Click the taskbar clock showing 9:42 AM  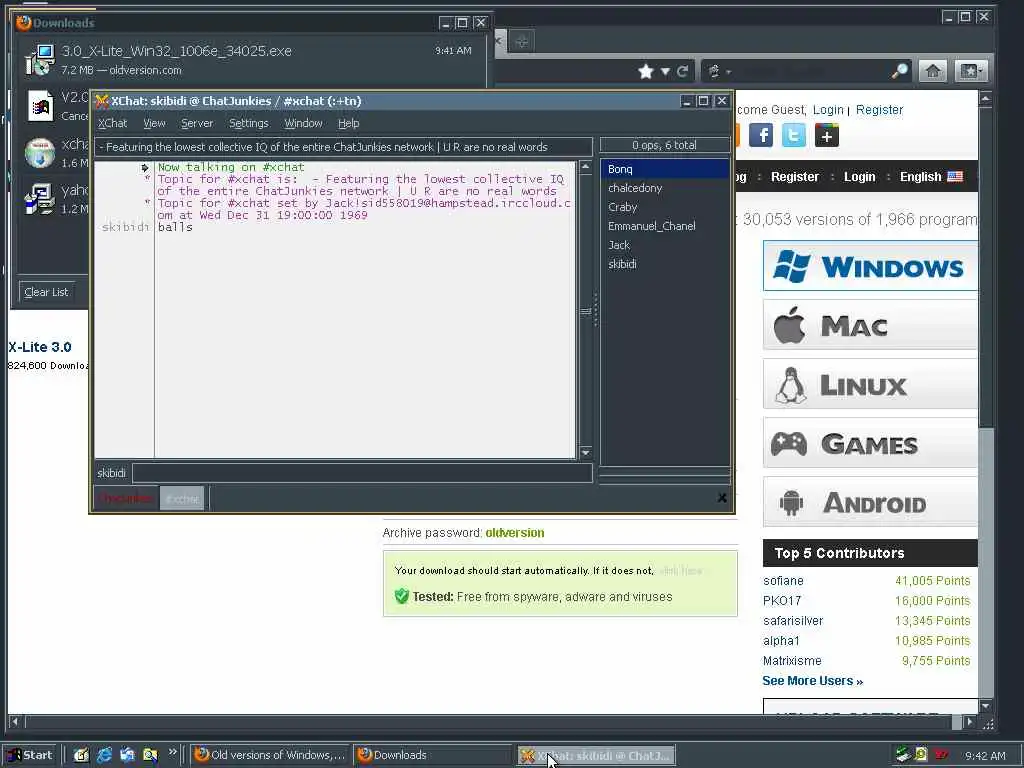[985, 756]
